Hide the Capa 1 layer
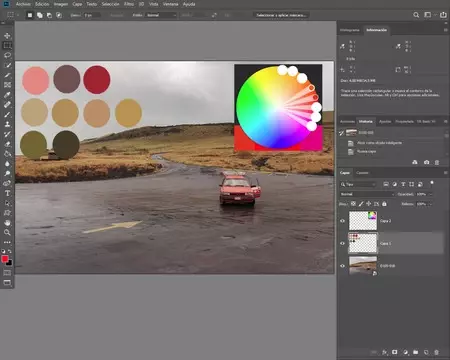Image resolution: width=450 pixels, height=360 pixels. coord(342,243)
